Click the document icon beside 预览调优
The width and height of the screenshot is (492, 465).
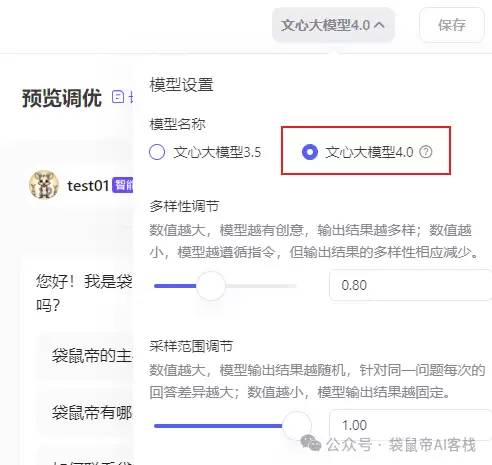(x=118, y=97)
